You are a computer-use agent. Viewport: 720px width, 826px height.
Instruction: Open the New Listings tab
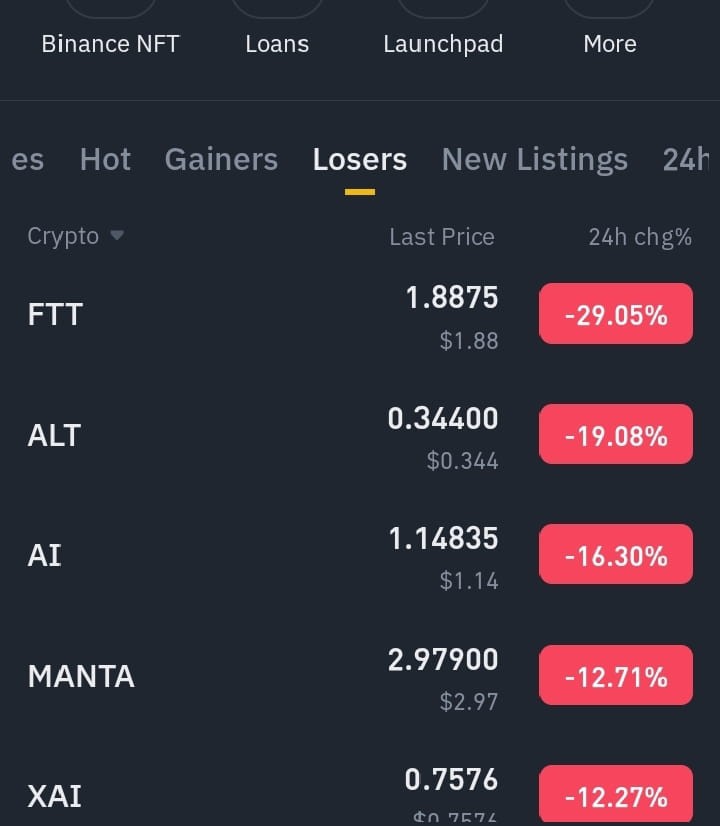tap(535, 160)
